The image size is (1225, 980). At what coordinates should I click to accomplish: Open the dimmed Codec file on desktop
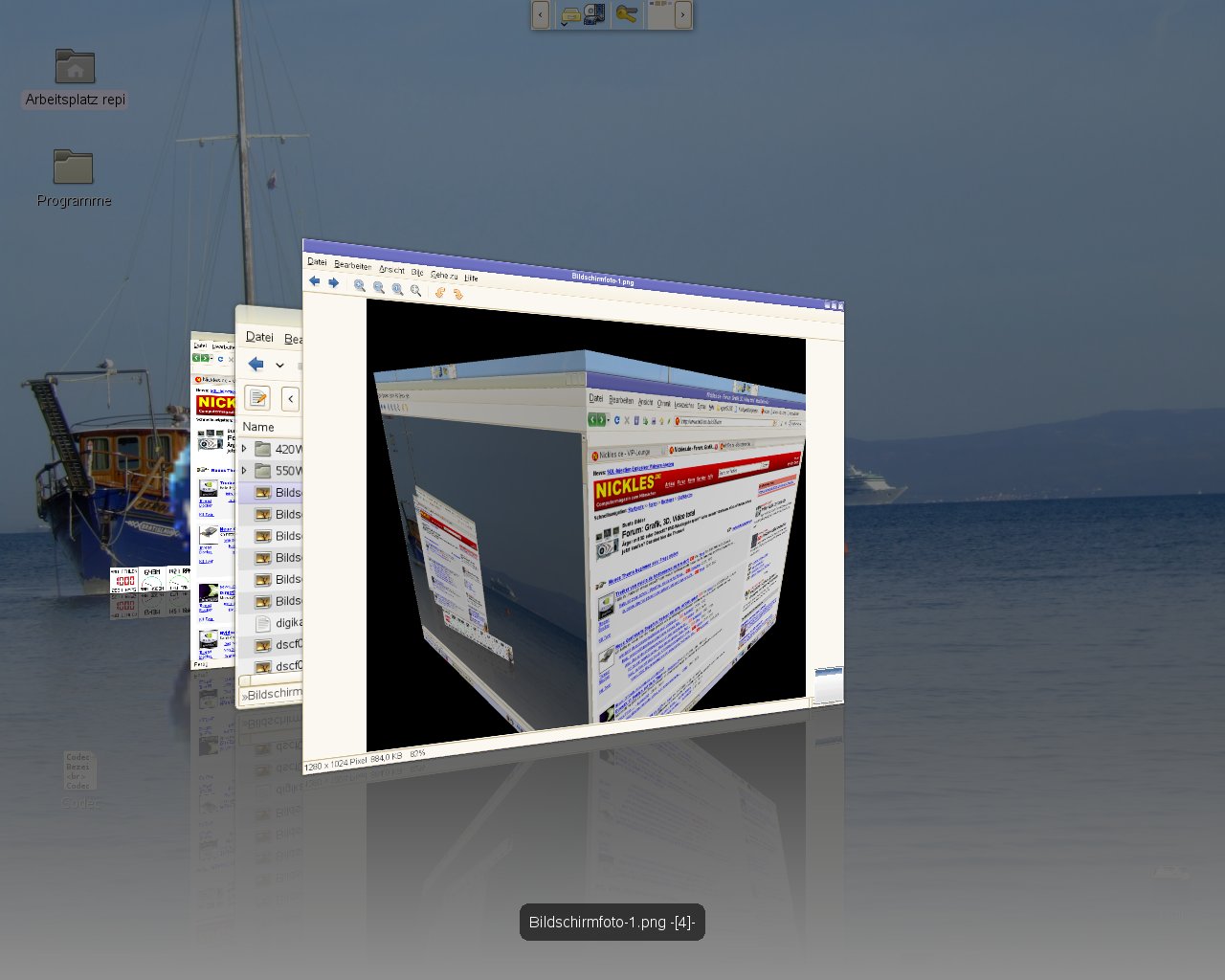tap(80, 780)
